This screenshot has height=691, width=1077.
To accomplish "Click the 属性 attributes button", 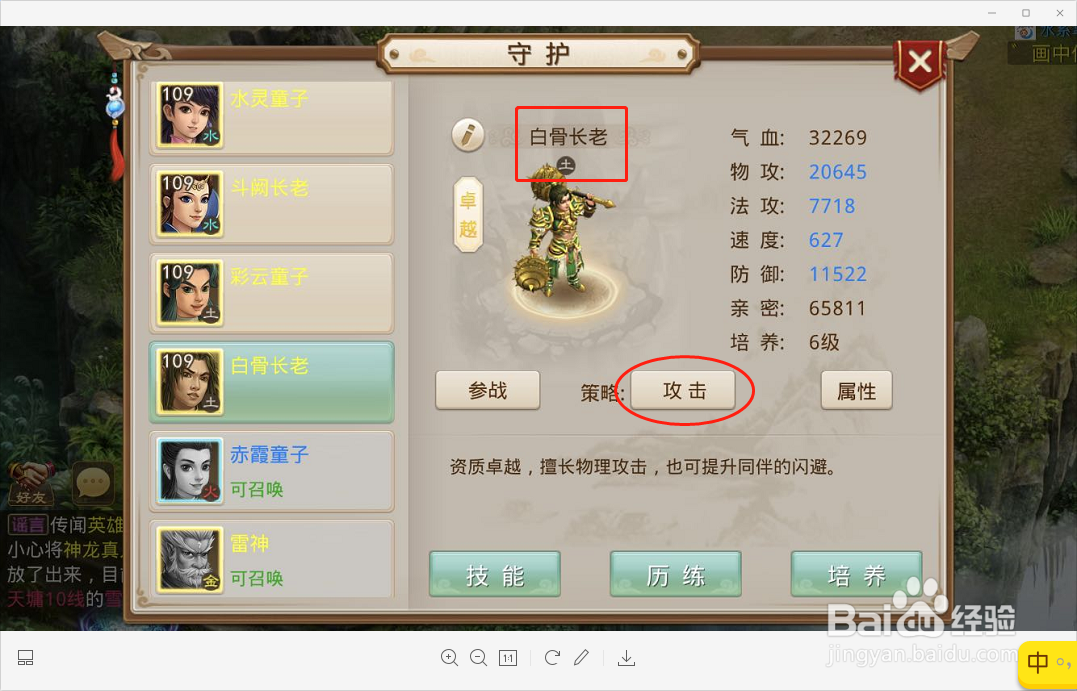I will pyautogui.click(x=857, y=391).
